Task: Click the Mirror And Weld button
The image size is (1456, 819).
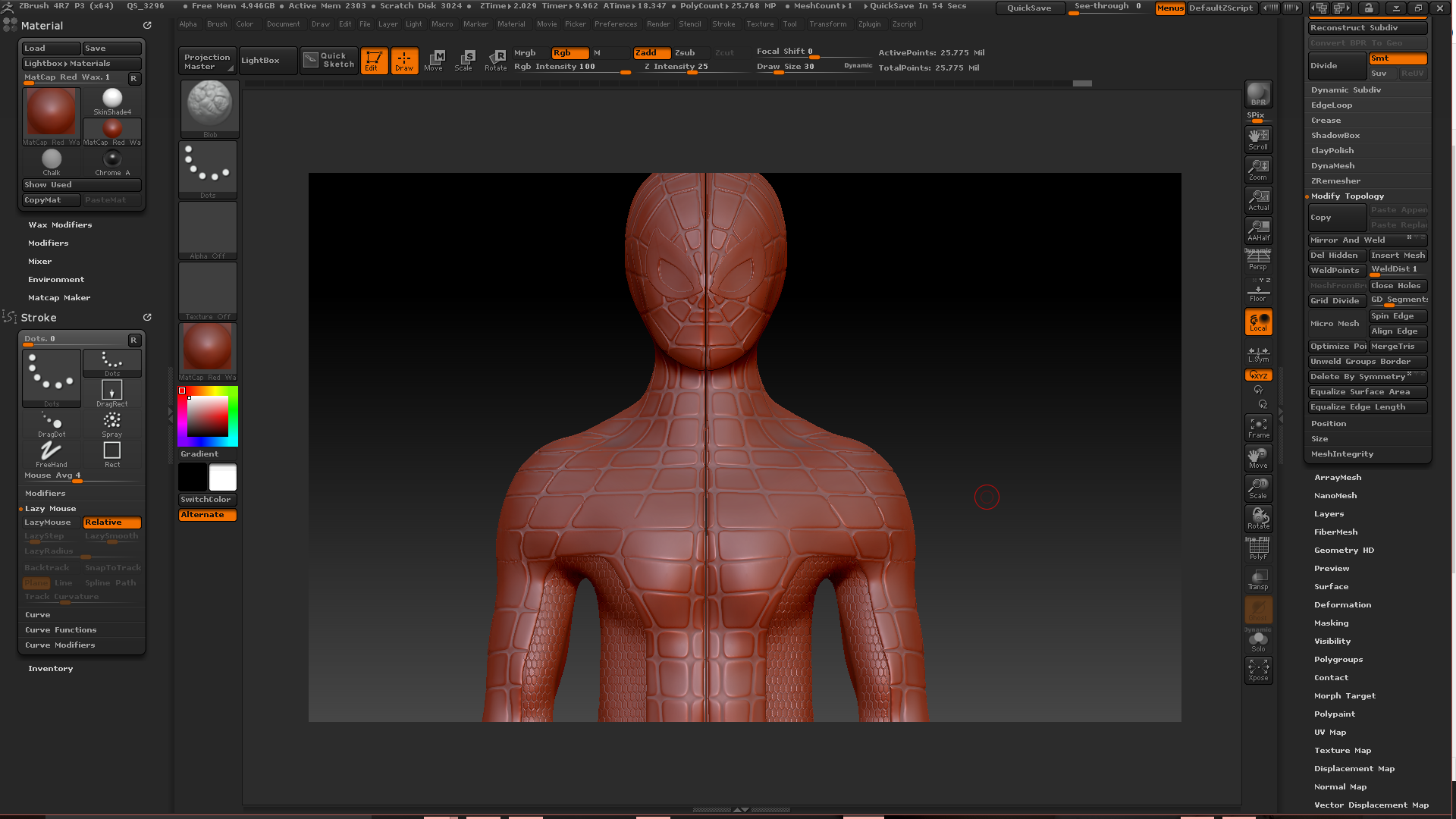Action: click(1368, 240)
